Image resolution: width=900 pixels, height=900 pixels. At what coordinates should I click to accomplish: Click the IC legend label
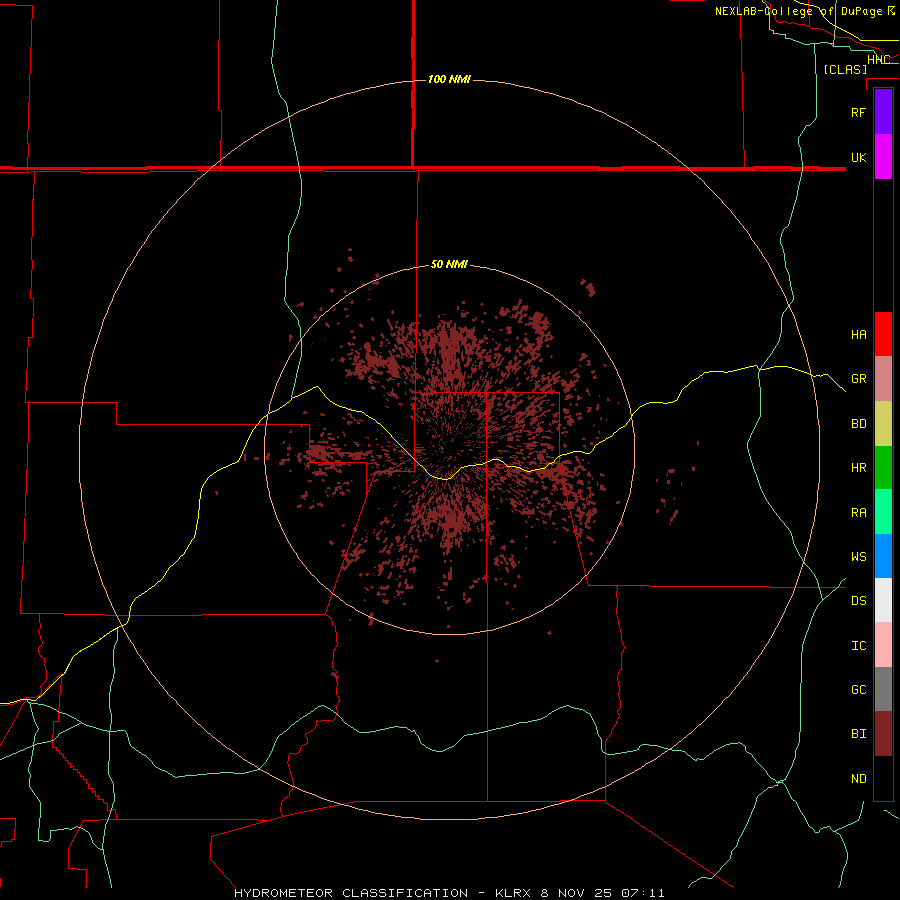click(x=858, y=646)
